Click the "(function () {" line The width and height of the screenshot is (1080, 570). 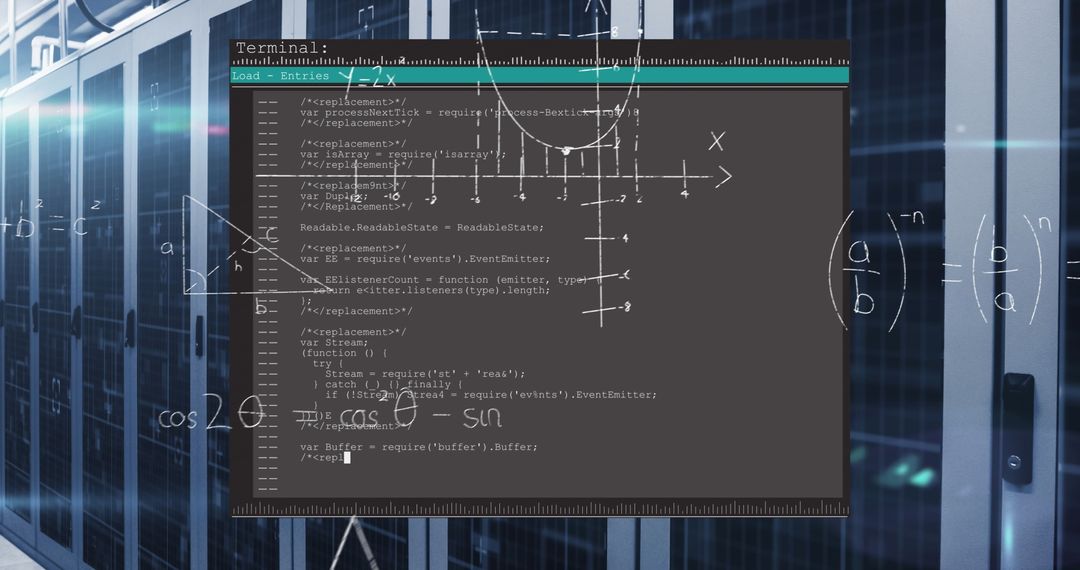point(344,352)
